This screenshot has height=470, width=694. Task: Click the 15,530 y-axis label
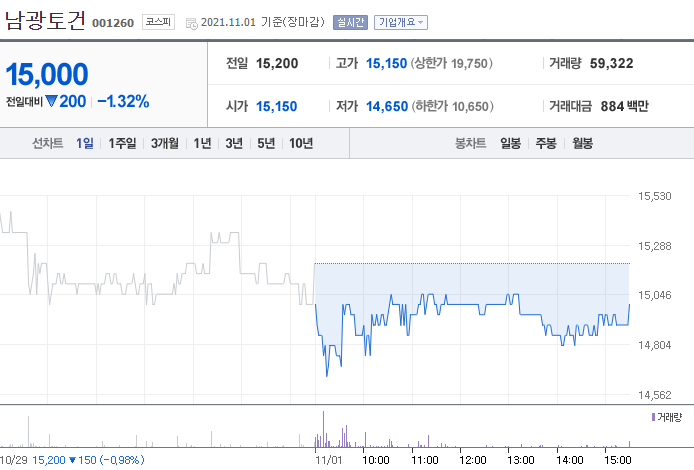(x=655, y=196)
